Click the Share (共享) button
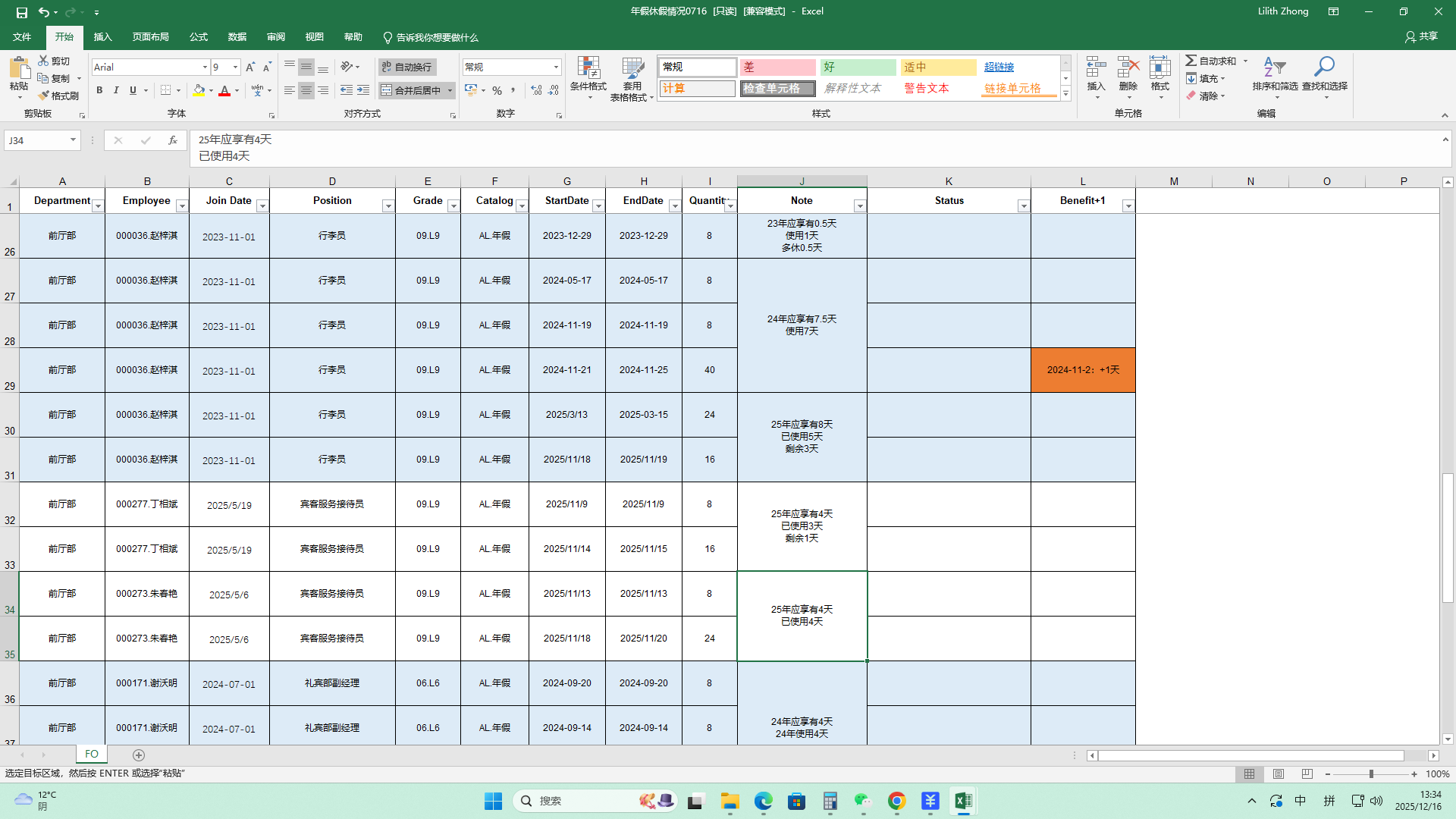The image size is (1456, 819). 1421,36
